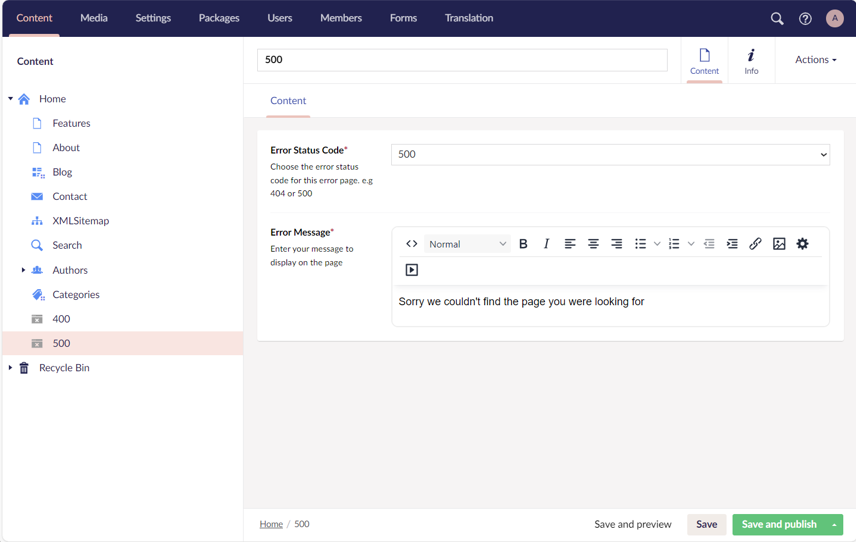Screen dimensions: 856x542
Task: Open the help question mark icon
Action: click(x=805, y=18)
